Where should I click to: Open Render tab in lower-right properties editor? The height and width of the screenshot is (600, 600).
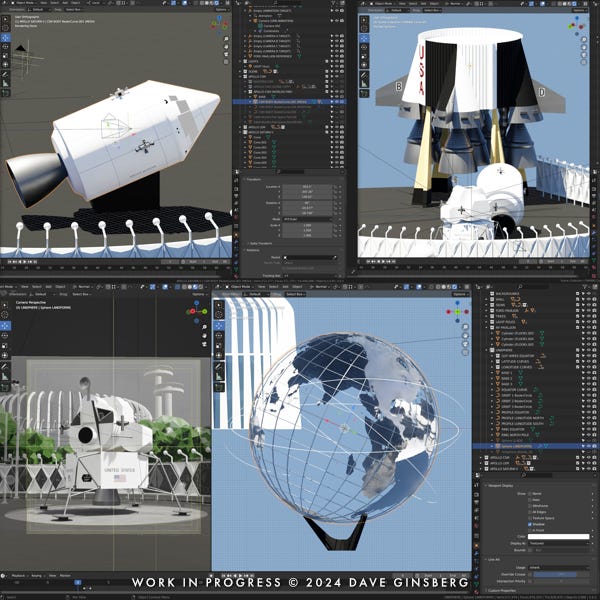pos(477,495)
